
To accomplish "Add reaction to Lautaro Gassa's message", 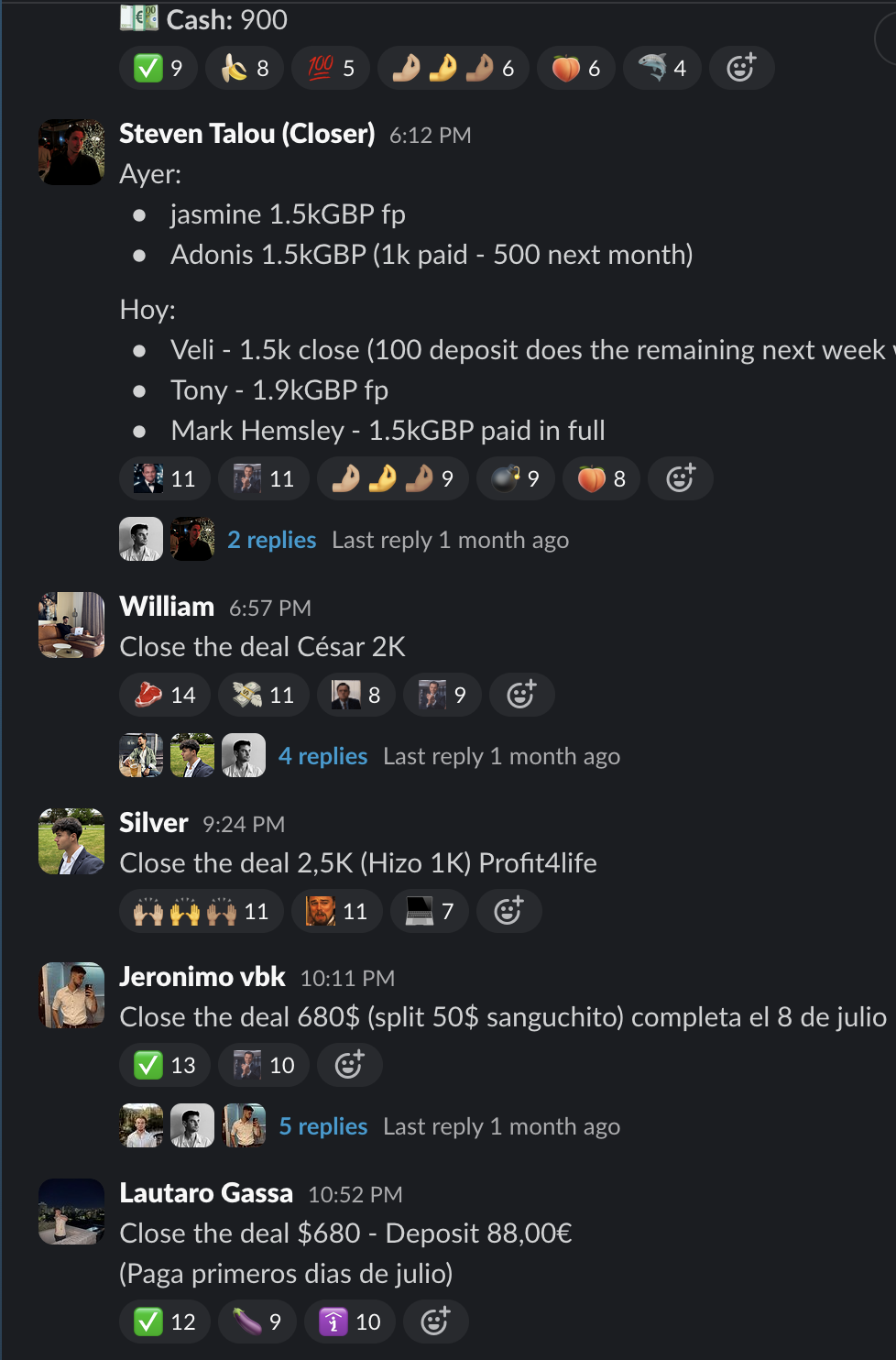I will tap(435, 1322).
